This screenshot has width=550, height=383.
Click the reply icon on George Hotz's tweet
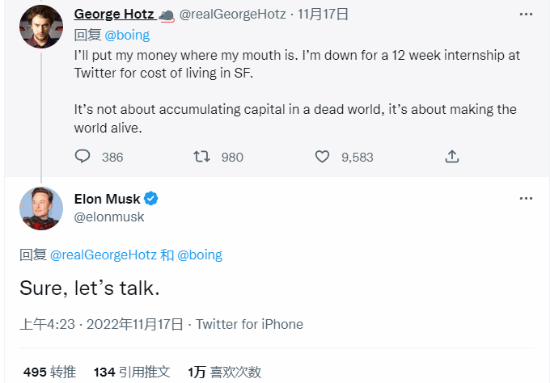pyautogui.click(x=82, y=156)
